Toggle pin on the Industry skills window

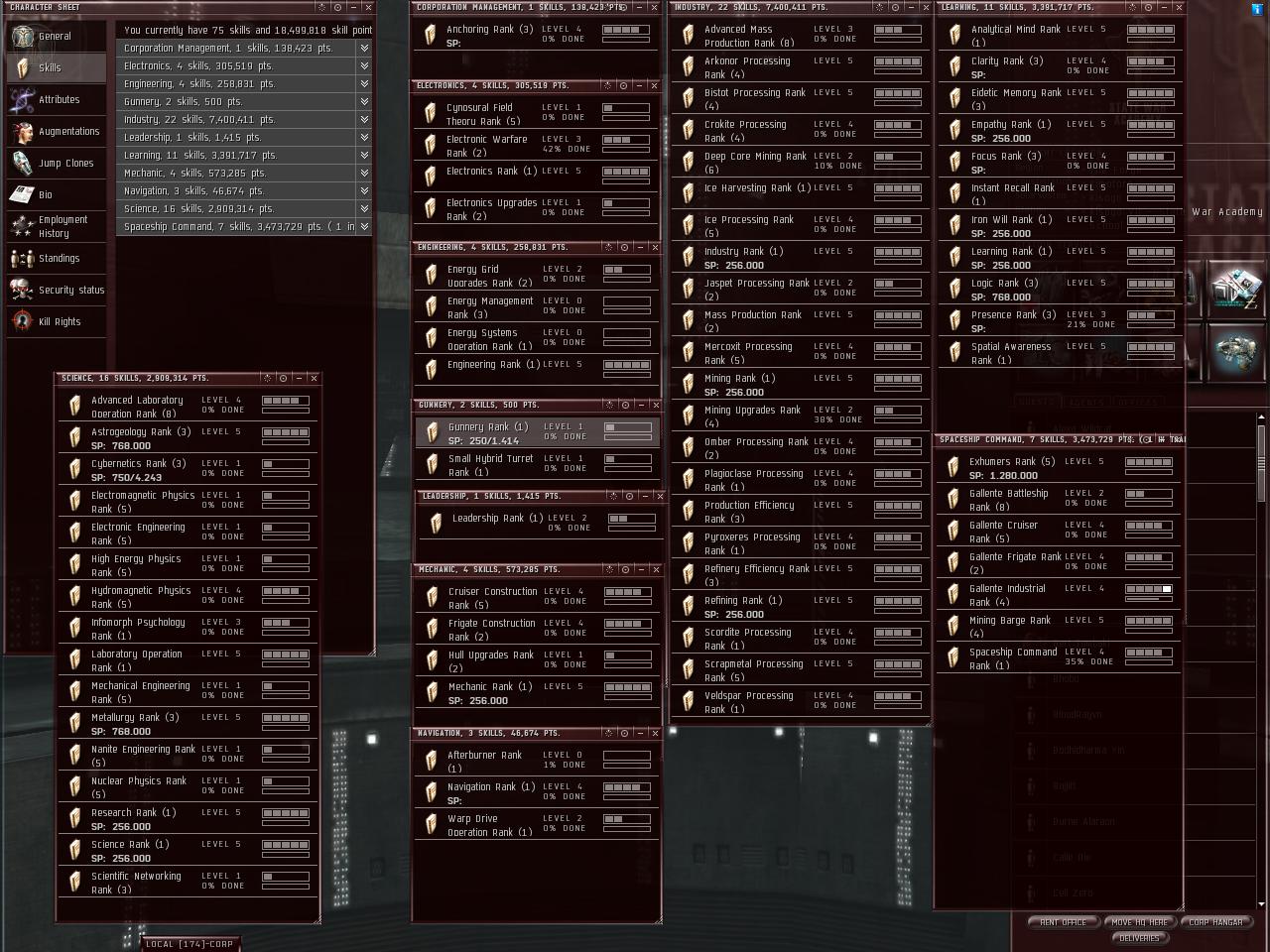pyautogui.click(x=896, y=7)
